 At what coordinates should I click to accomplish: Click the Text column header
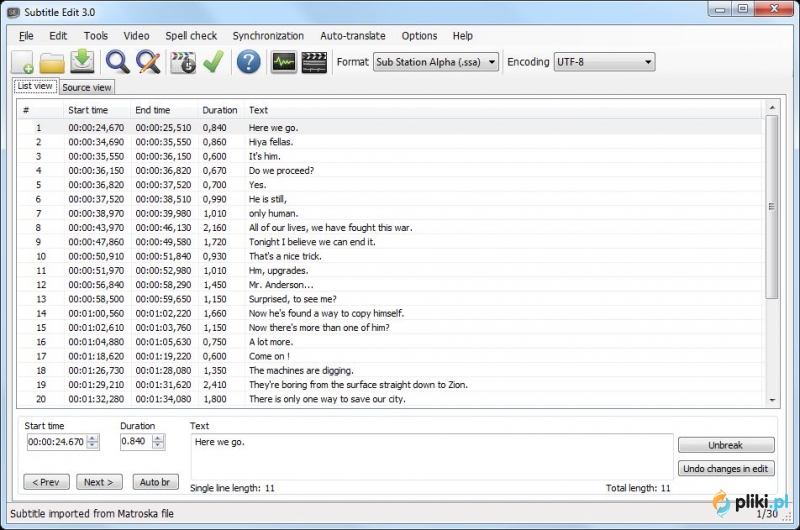pos(503,110)
